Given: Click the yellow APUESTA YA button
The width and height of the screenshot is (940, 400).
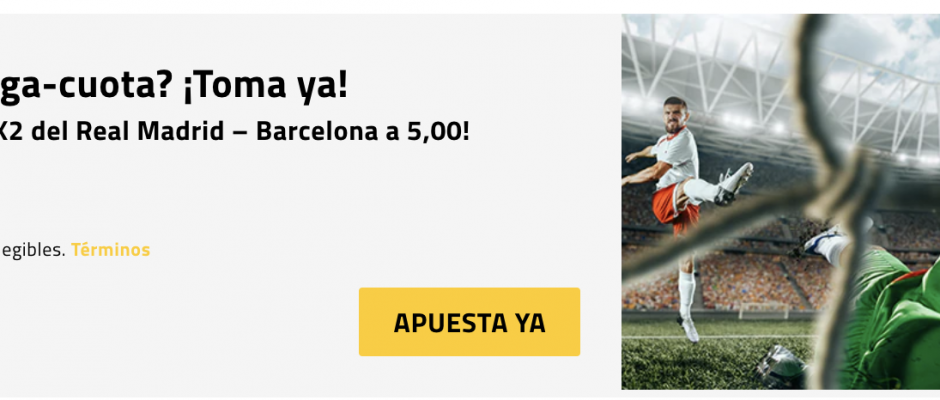Looking at the screenshot, I should [x=469, y=322].
